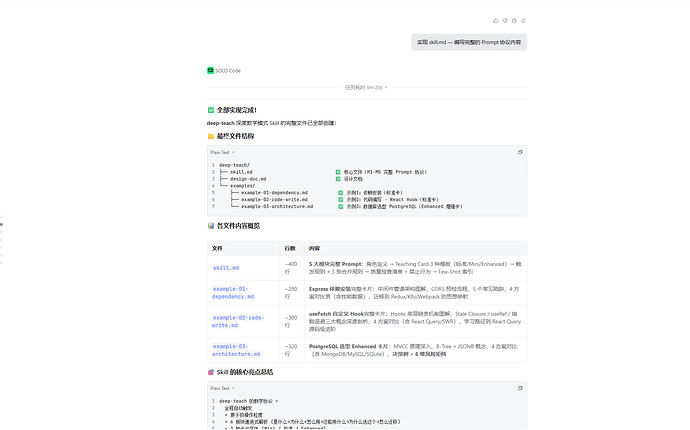This screenshot has width=690, height=430.
Task: Click green check beside example-03-architecture.md row
Action: click(x=341, y=206)
